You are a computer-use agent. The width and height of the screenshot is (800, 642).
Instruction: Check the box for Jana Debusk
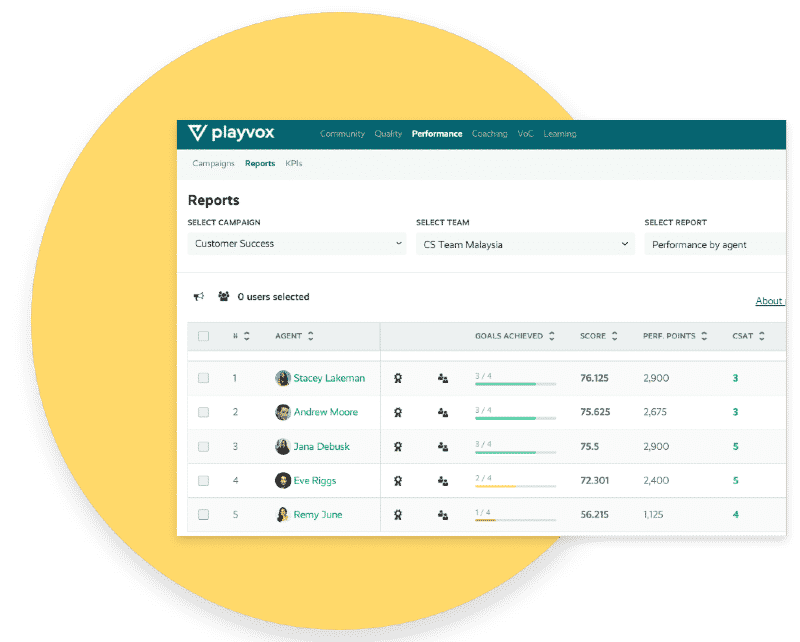click(x=204, y=447)
